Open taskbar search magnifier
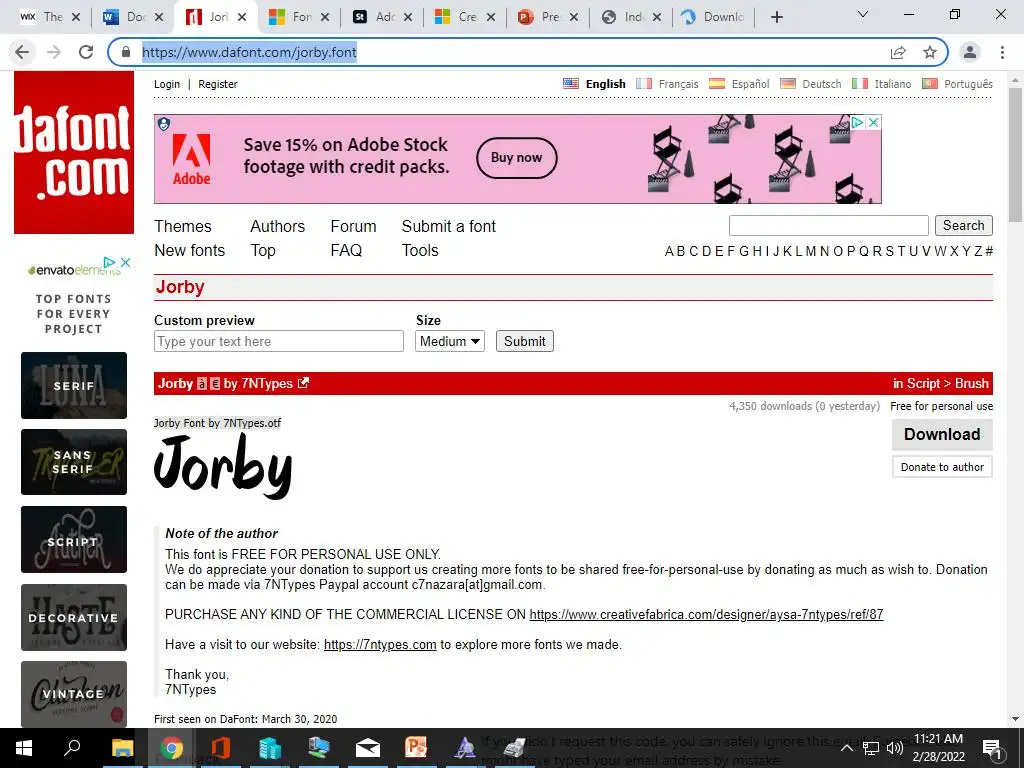Screen dimensions: 1024x768 pos(72,748)
